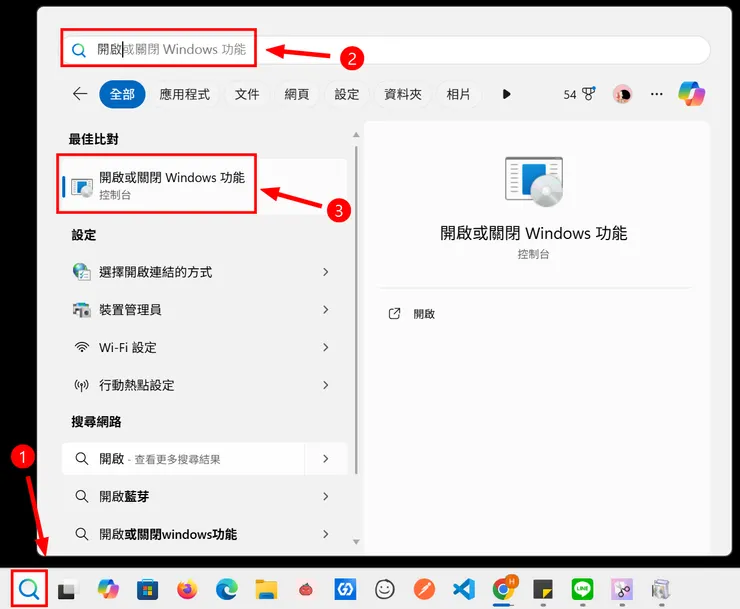Screen dimensions: 740x609
Task: Click the taskbar Search magnifier icon
Action: [x=29, y=589]
